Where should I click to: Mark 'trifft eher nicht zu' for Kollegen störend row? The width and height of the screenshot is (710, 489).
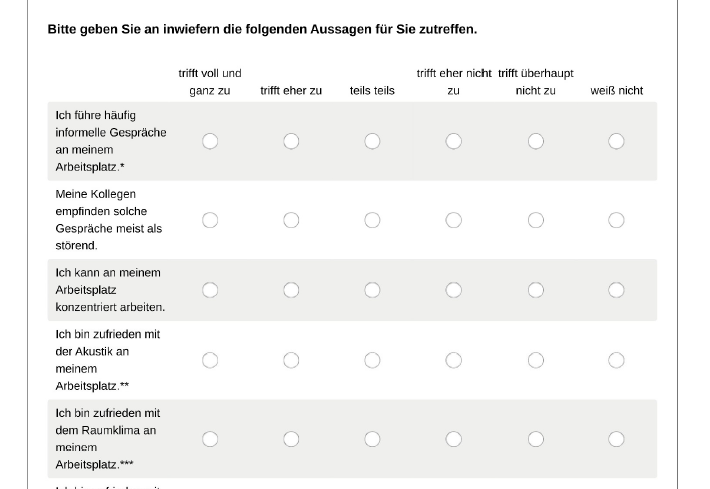click(x=454, y=220)
